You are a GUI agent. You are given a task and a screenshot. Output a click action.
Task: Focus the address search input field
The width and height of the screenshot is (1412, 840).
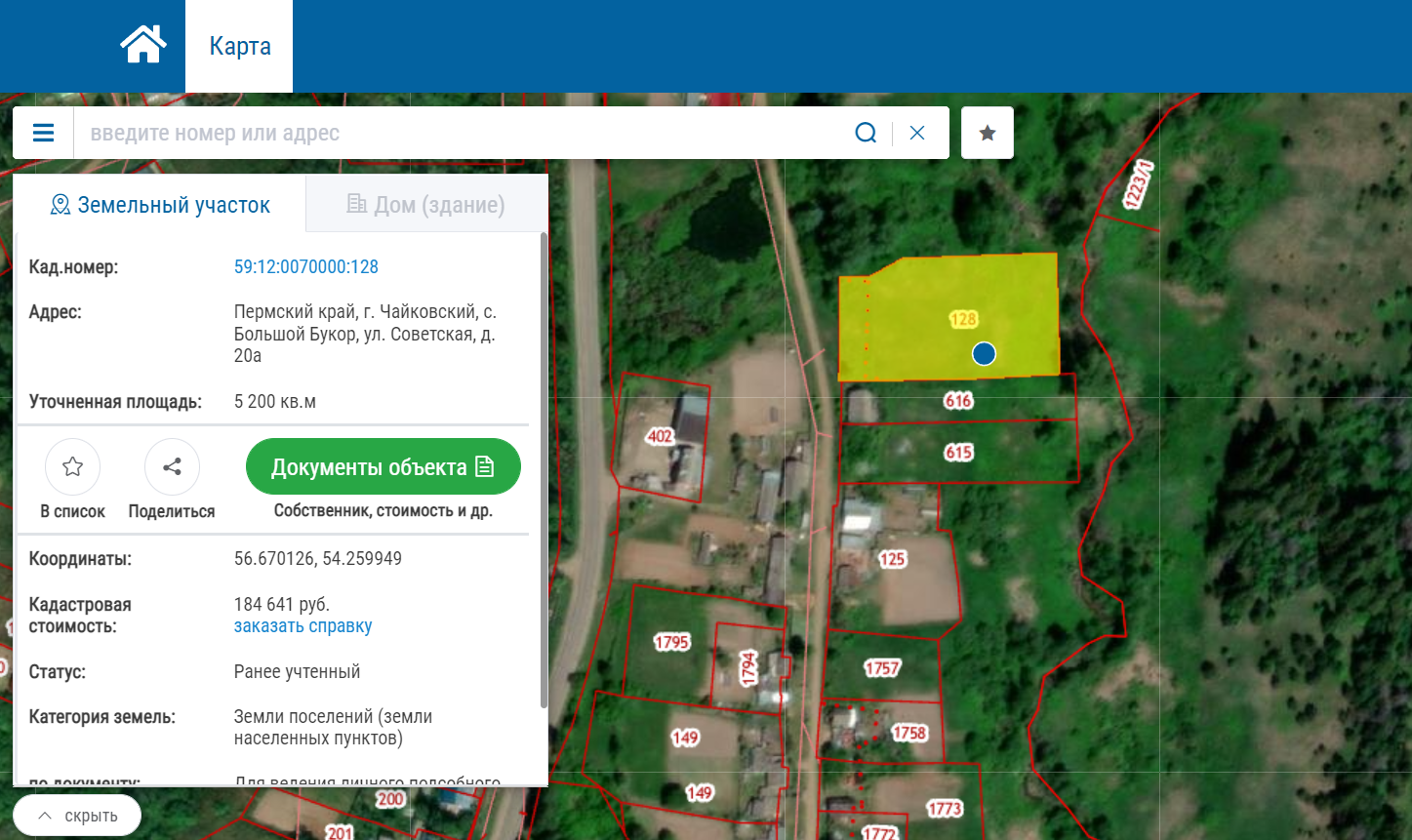(x=464, y=133)
